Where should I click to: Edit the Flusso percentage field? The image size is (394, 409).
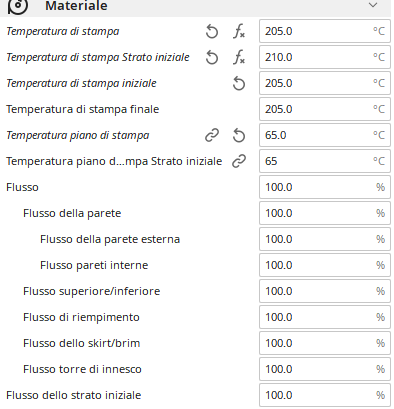pos(325,187)
